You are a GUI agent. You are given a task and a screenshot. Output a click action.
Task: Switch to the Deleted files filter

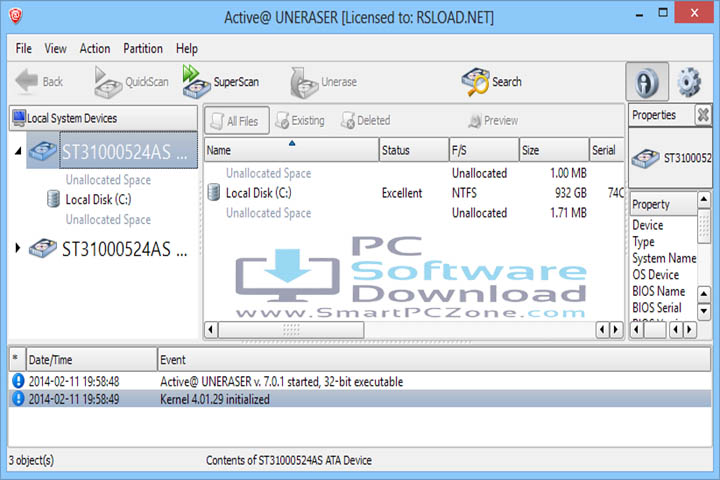(366, 121)
